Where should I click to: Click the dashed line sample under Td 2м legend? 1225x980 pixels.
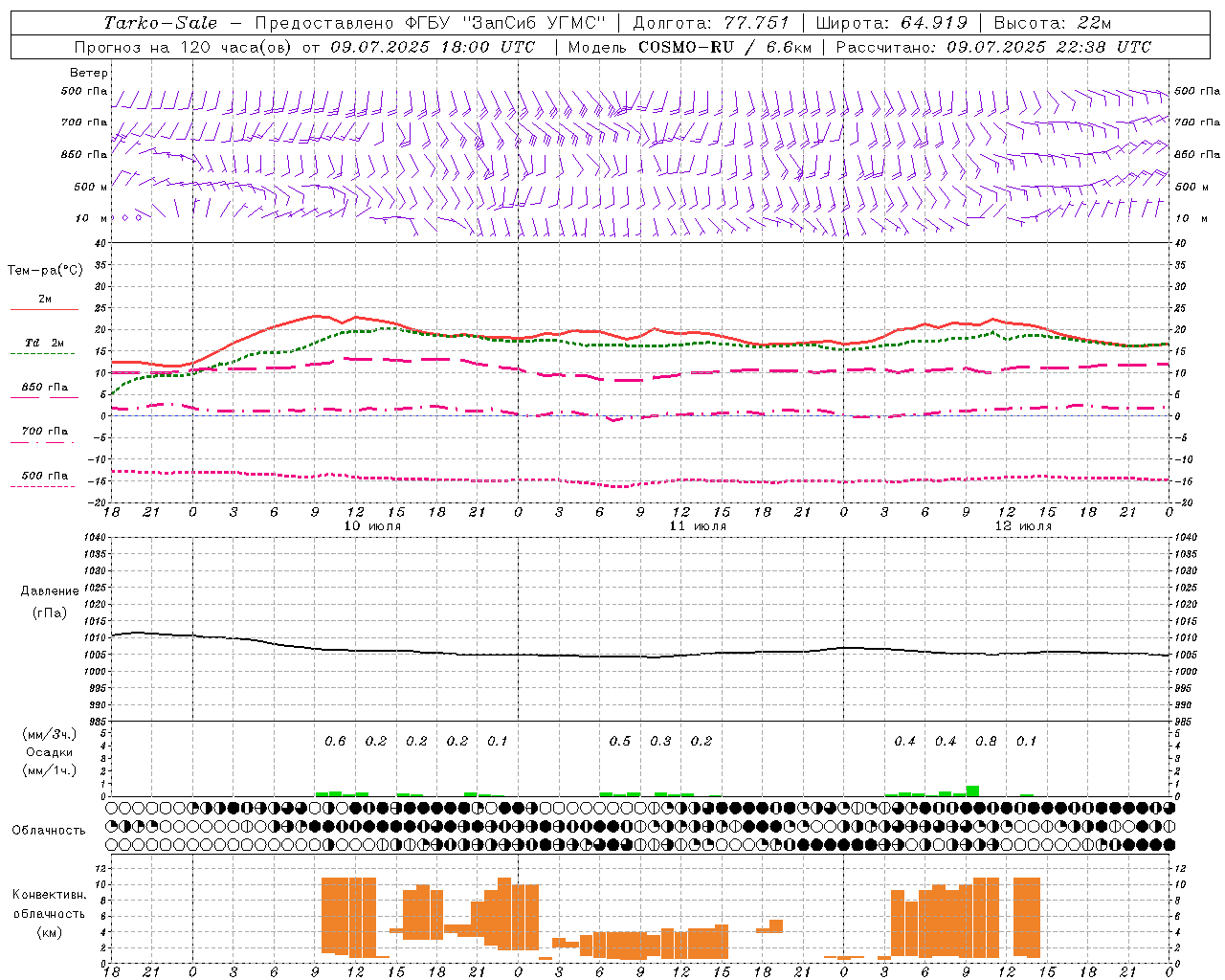[x=42, y=353]
